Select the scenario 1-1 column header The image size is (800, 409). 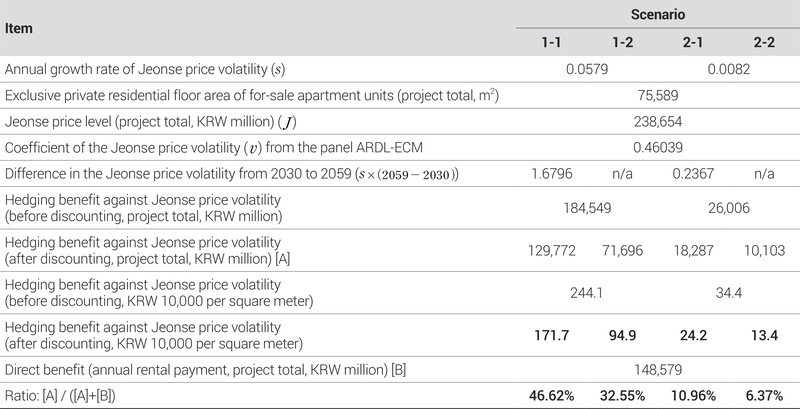pyautogui.click(x=549, y=44)
